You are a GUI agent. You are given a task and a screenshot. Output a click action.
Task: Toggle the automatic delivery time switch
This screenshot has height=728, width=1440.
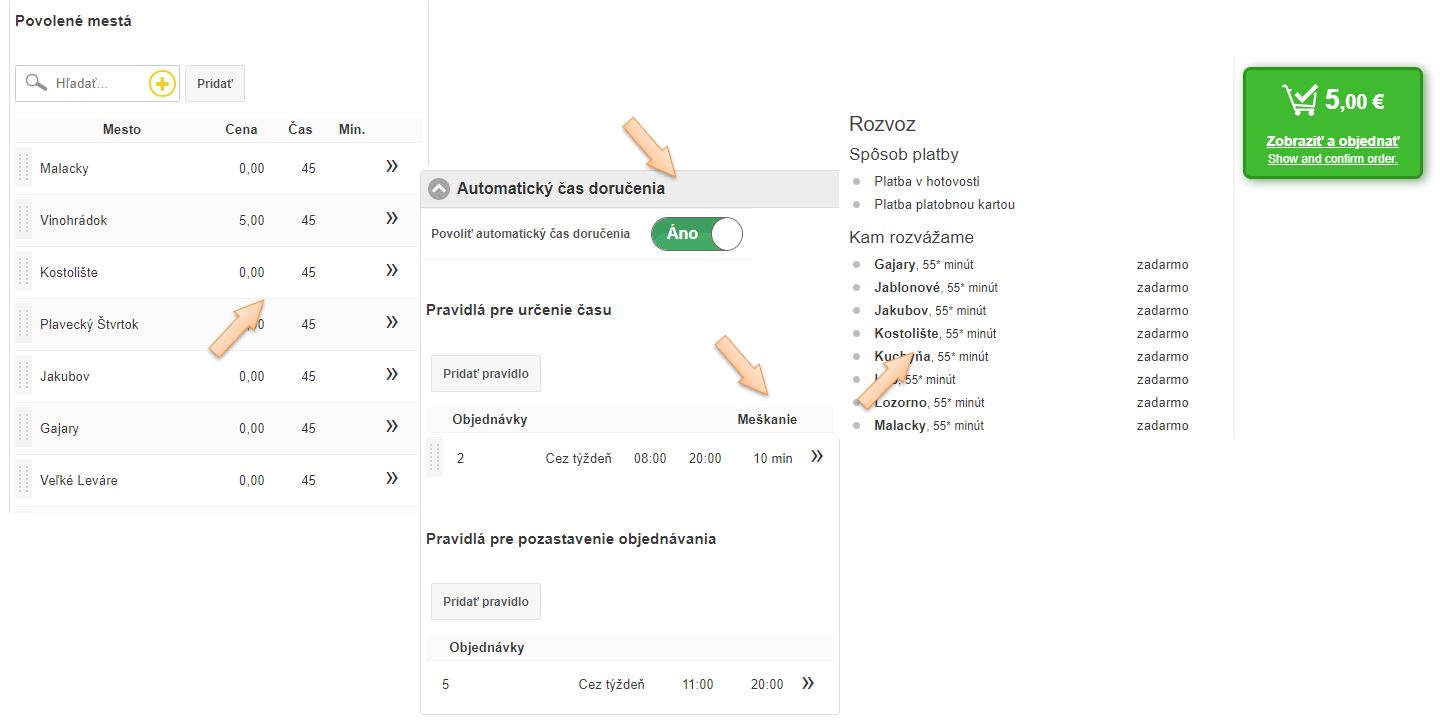click(x=696, y=234)
